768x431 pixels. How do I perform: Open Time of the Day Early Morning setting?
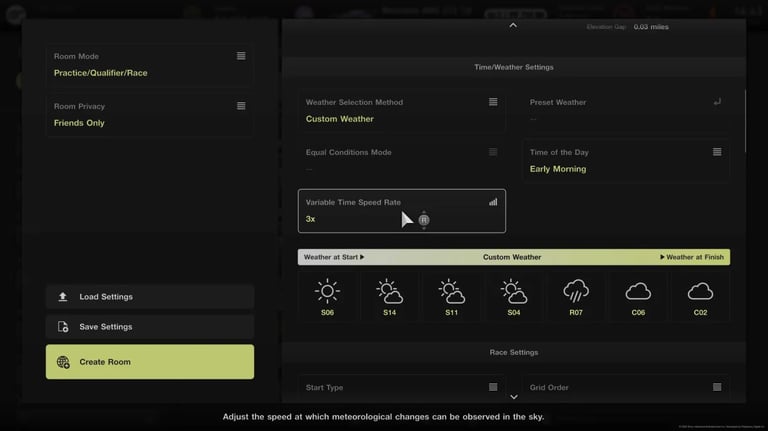pyautogui.click(x=626, y=161)
